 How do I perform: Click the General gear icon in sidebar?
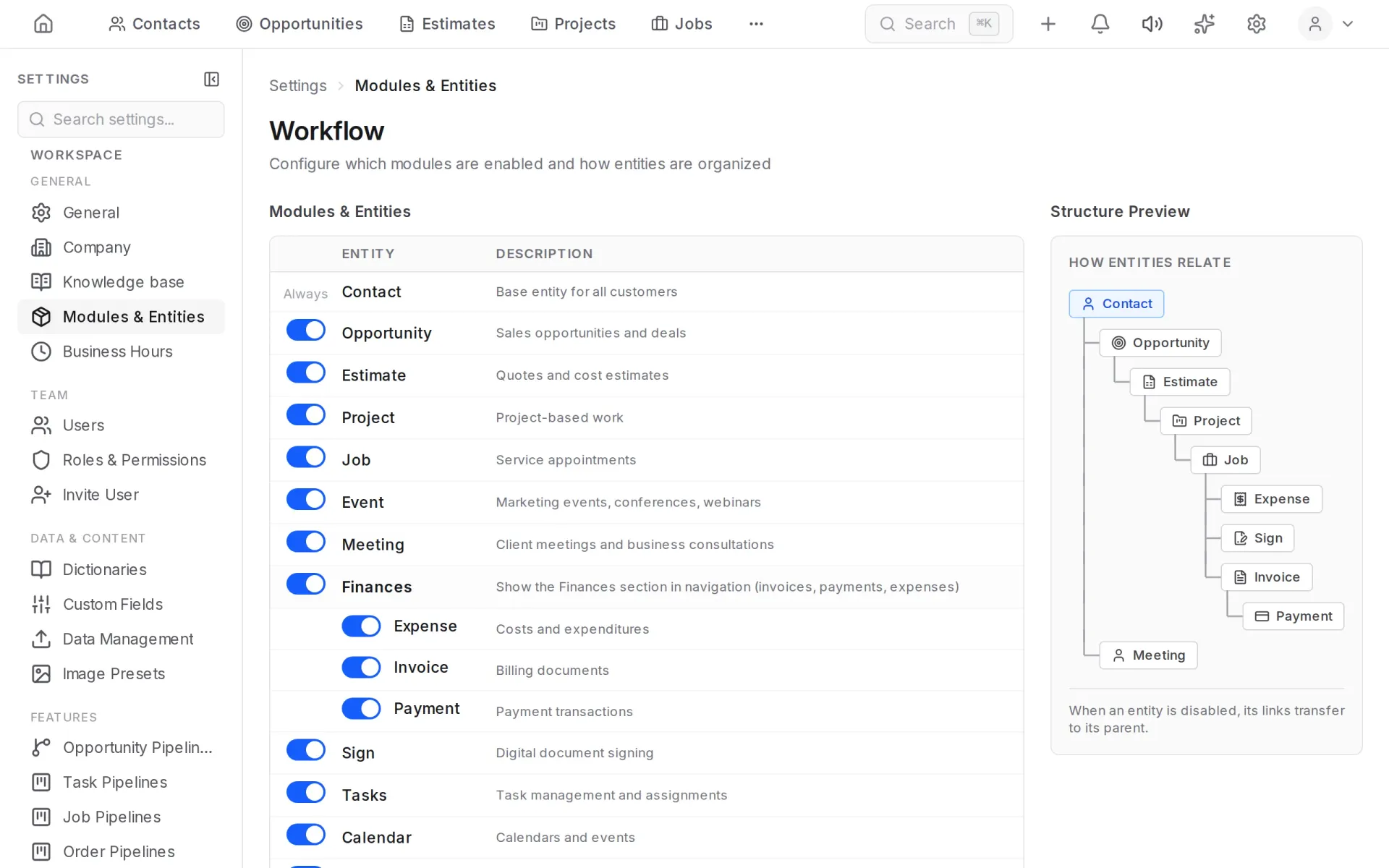(41, 213)
